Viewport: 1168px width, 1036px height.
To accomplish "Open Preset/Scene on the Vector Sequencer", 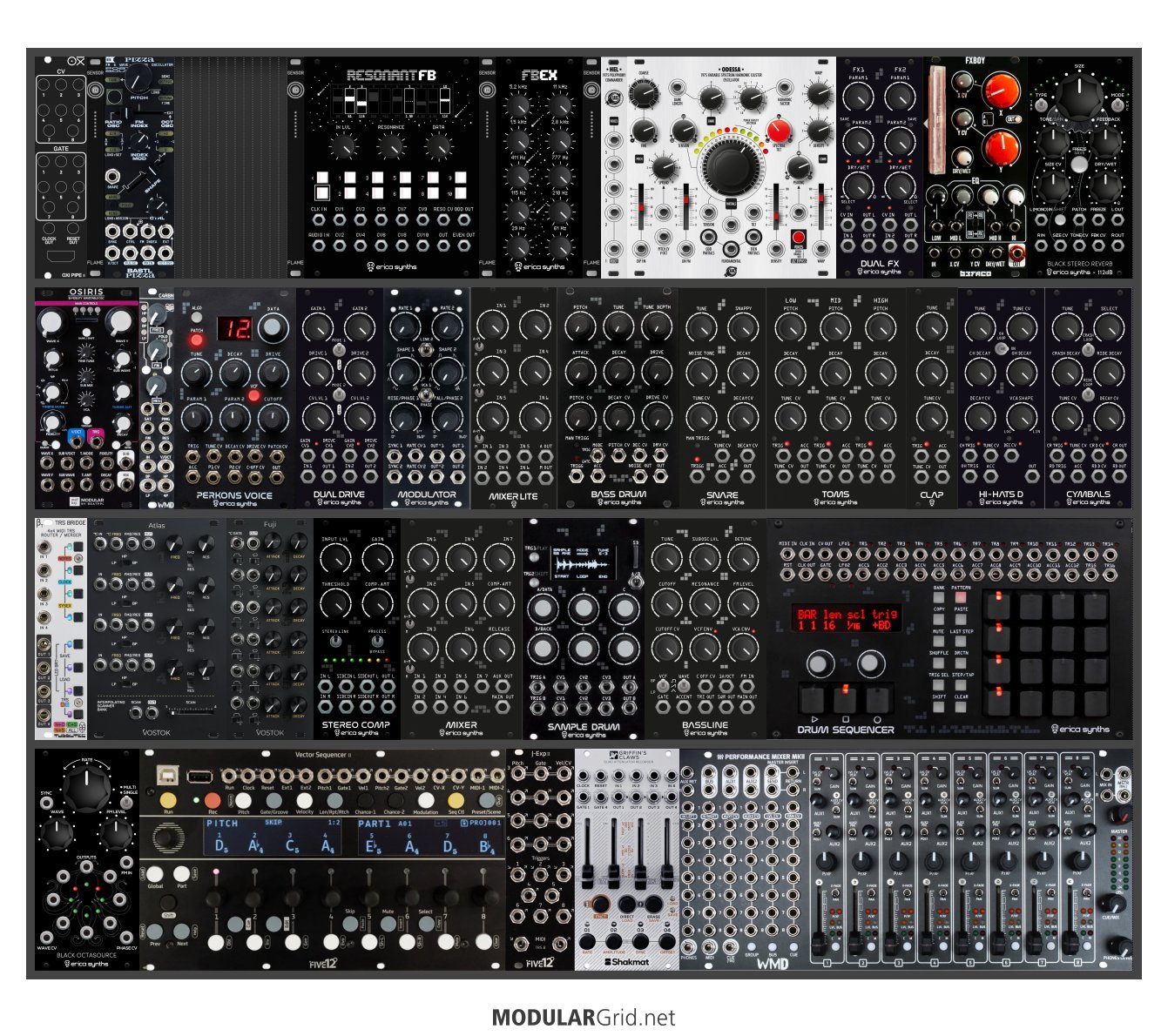I will tap(487, 799).
